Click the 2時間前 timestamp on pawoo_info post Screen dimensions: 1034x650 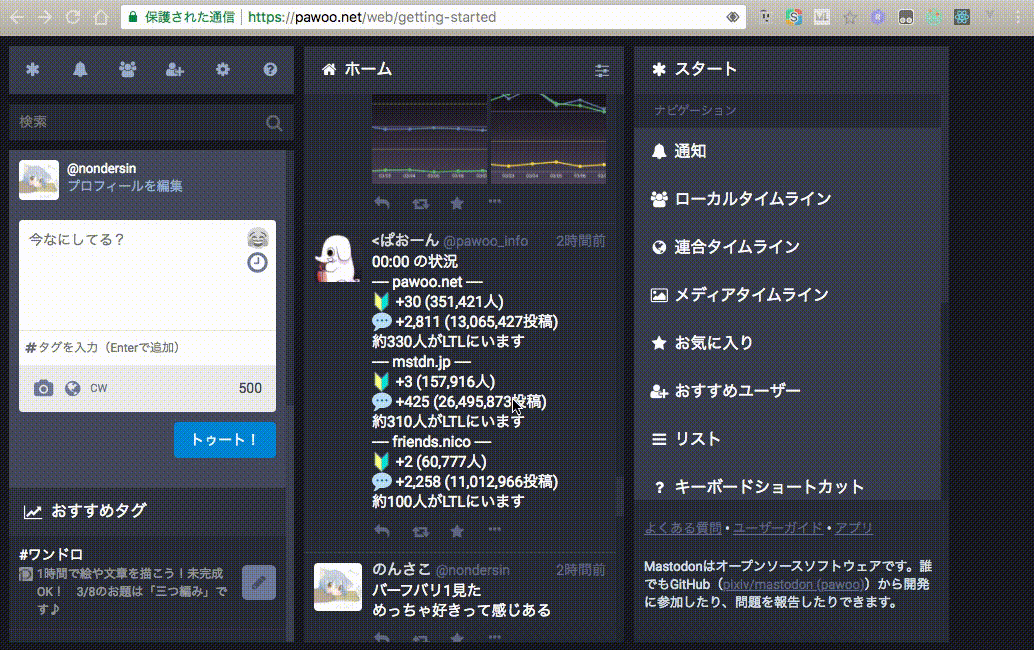(x=580, y=241)
